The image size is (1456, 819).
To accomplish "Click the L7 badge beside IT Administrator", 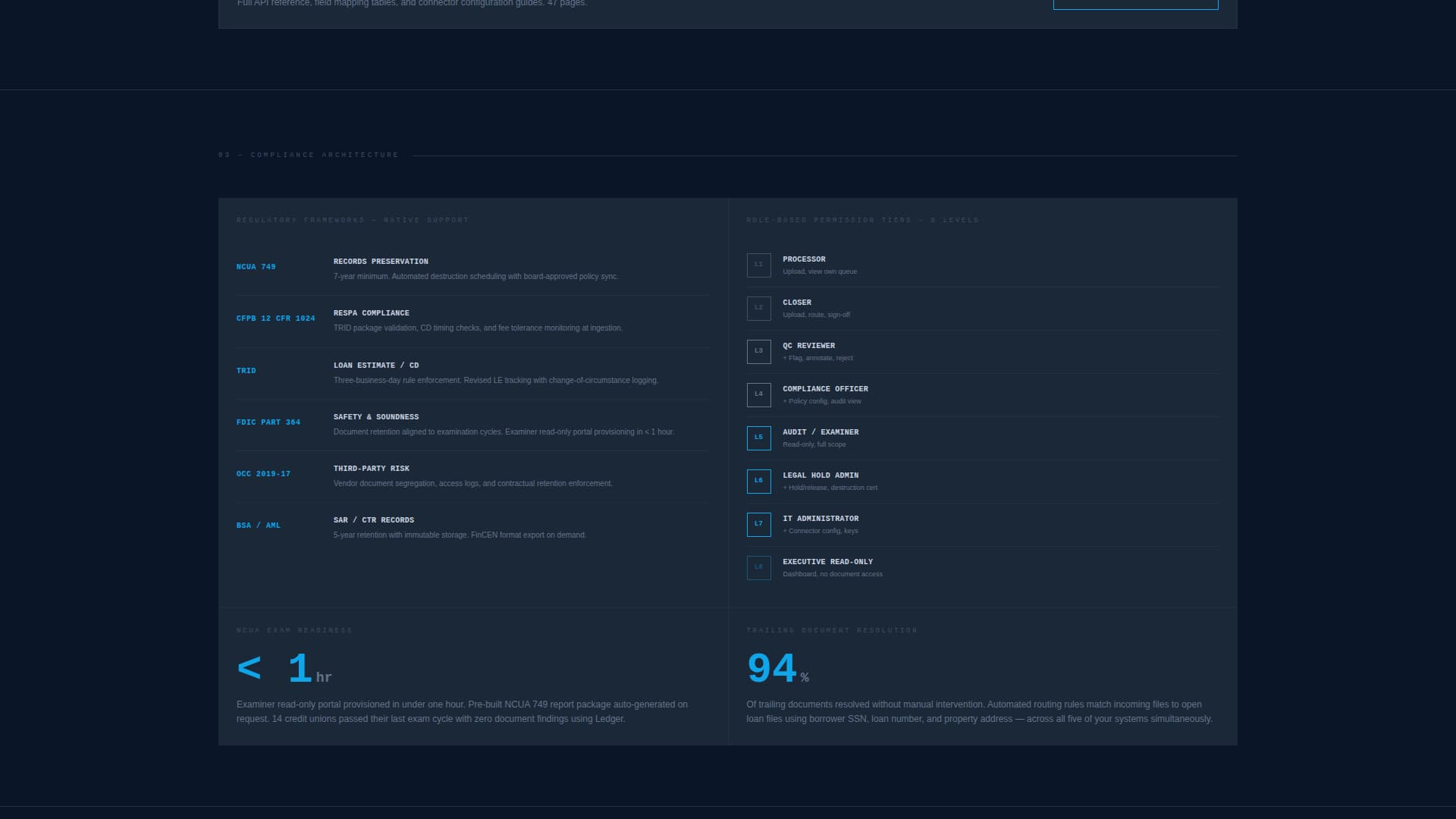I will point(758,524).
